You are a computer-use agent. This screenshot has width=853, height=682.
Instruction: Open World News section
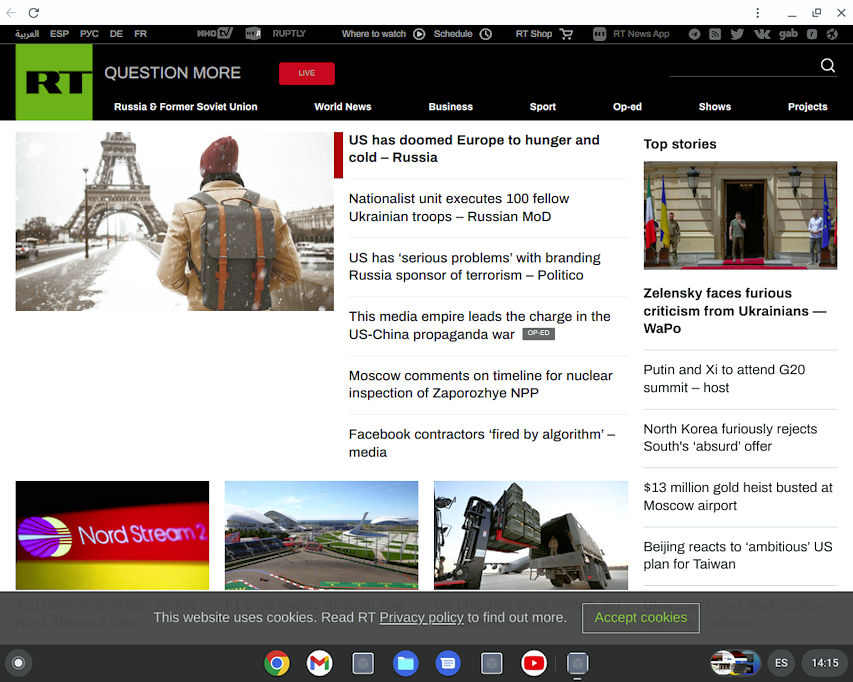point(343,107)
